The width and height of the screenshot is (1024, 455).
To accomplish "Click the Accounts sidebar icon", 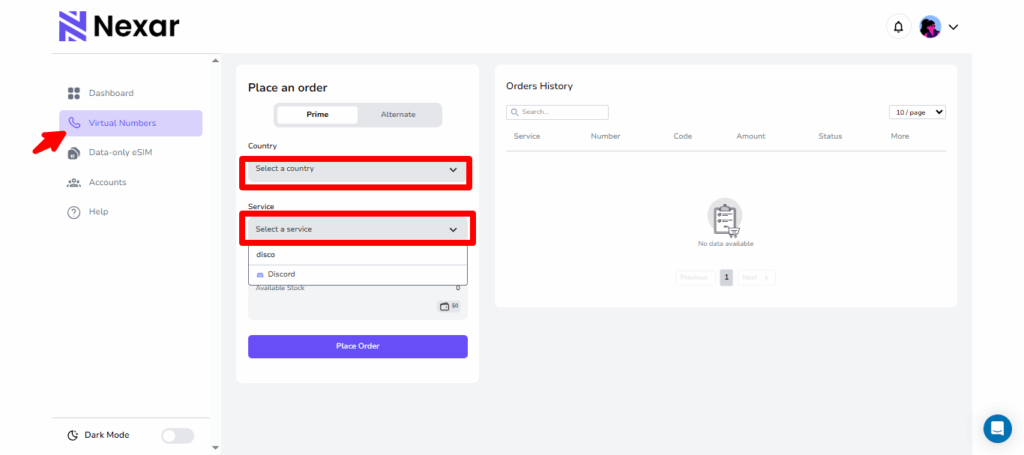I will click(74, 182).
